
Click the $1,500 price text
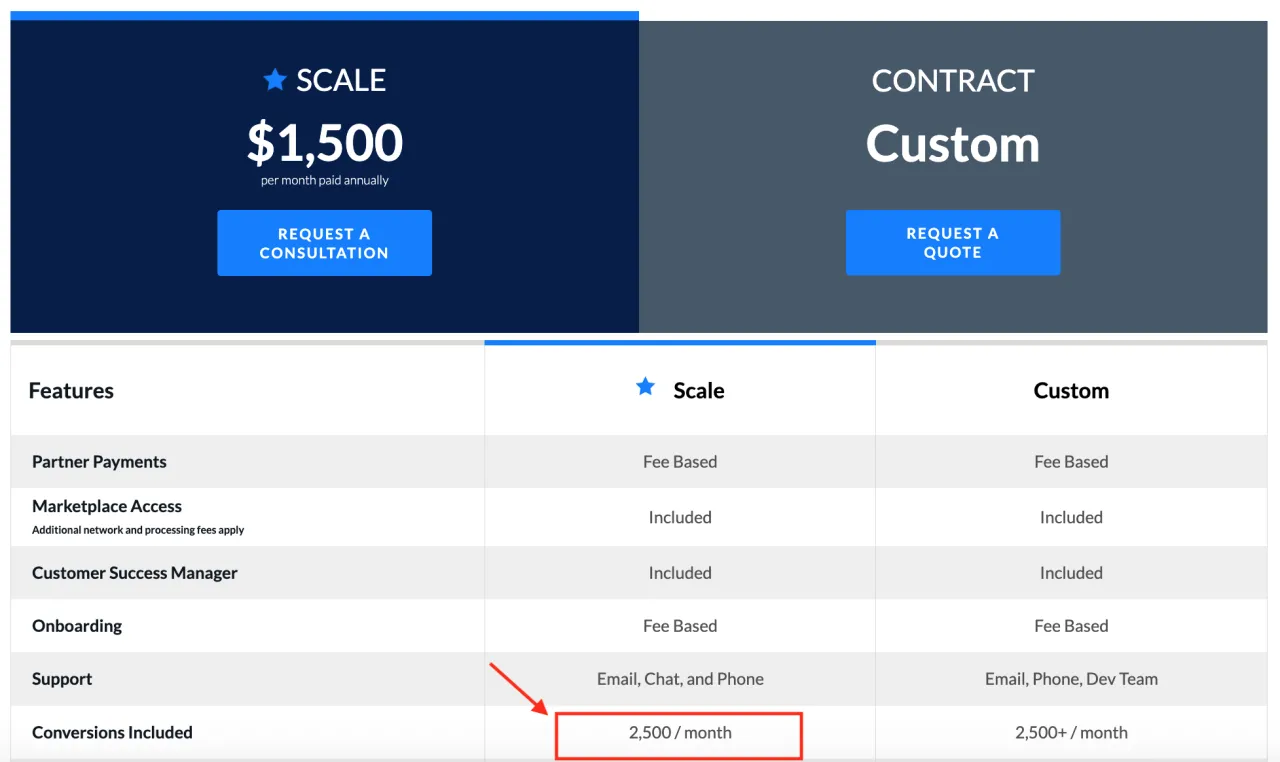325,144
